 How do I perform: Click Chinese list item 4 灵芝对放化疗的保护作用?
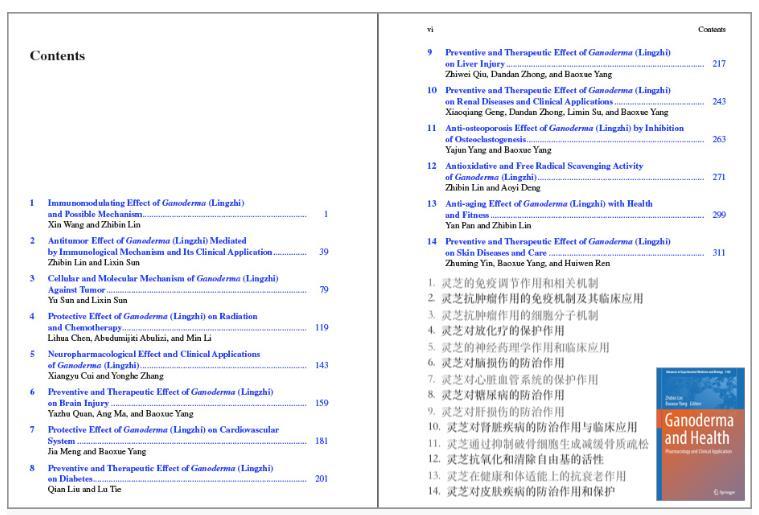point(496,331)
